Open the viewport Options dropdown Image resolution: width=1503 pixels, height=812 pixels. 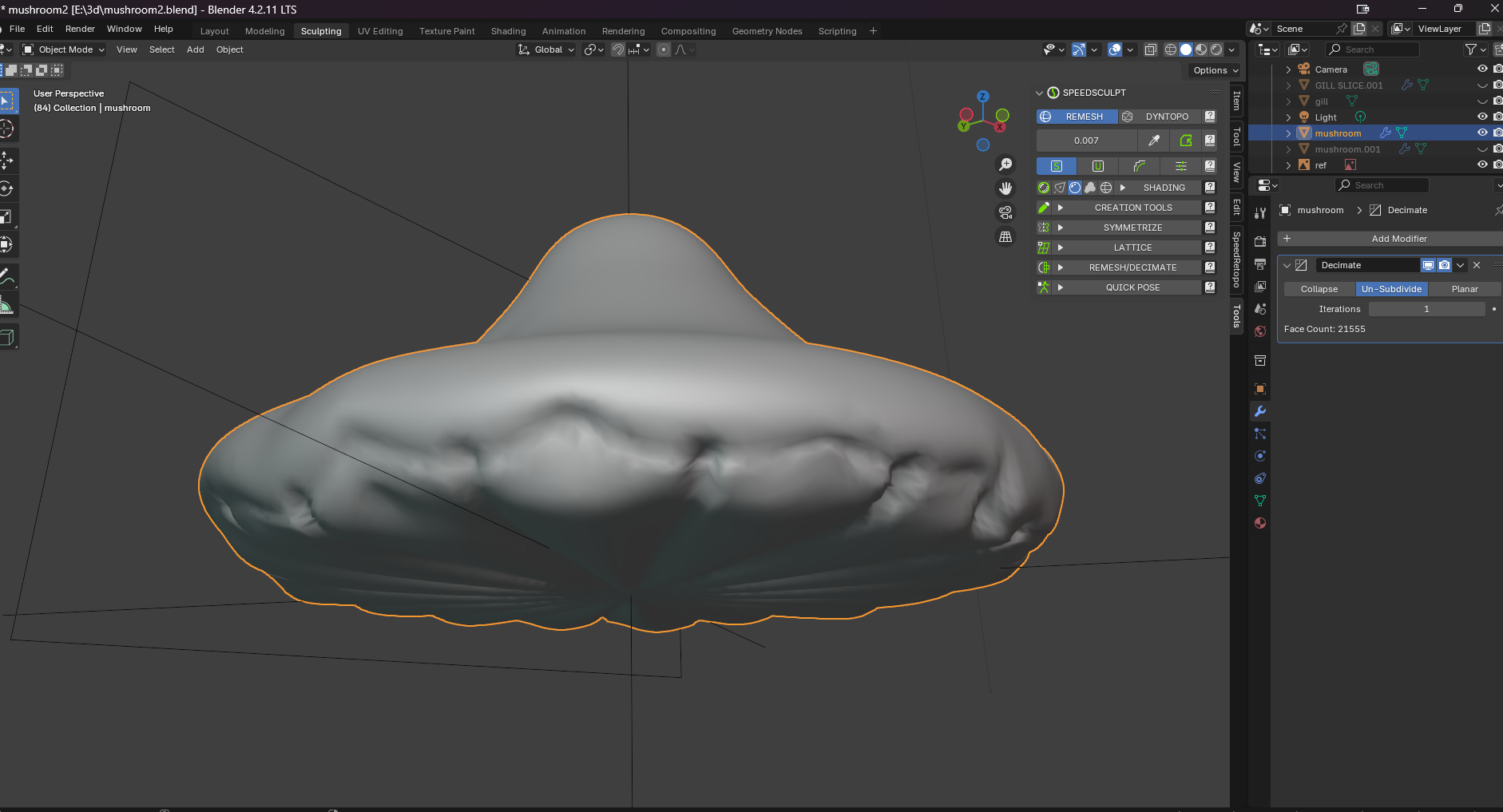click(1215, 70)
